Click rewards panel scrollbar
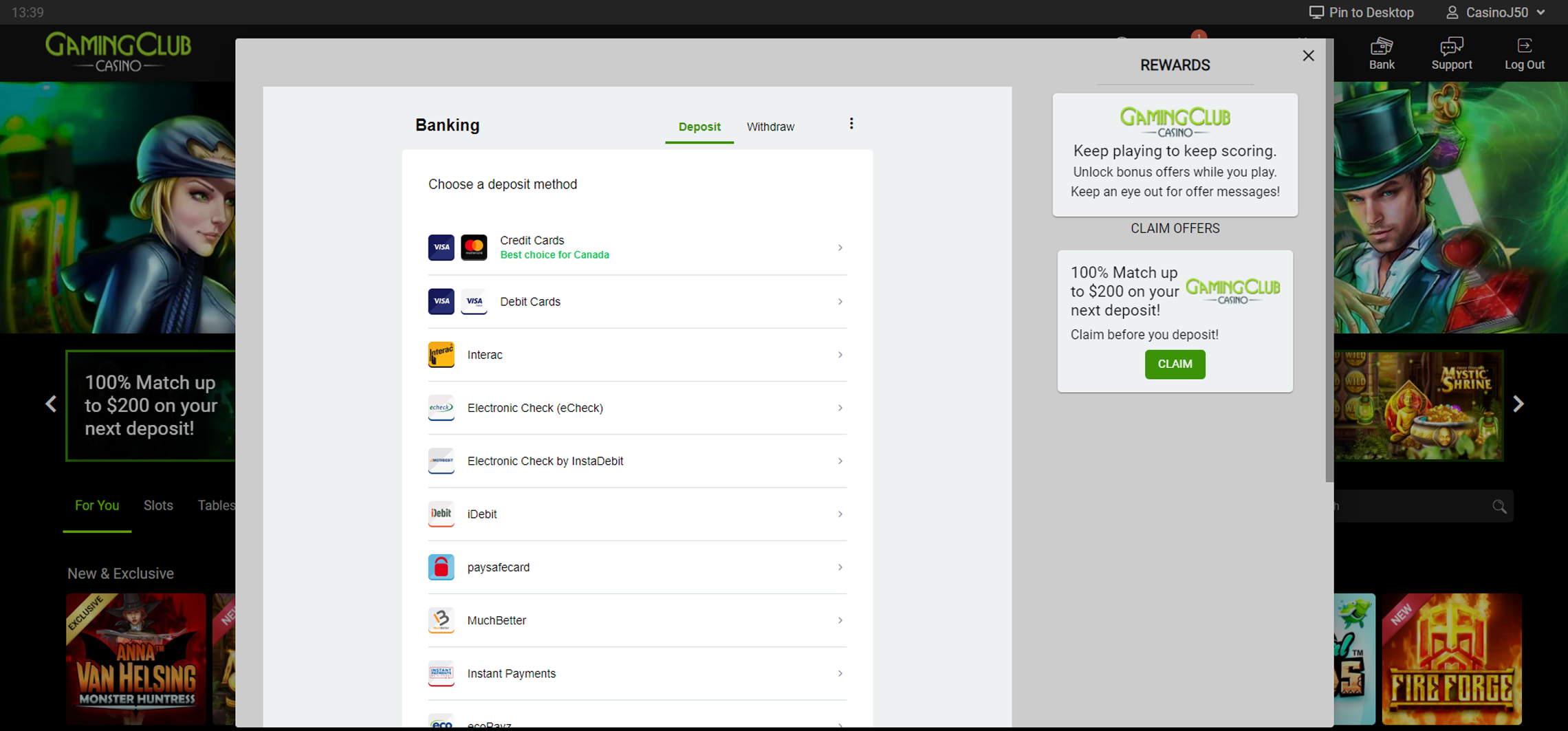Screen dimensions: 1568x731 (x=1329, y=260)
